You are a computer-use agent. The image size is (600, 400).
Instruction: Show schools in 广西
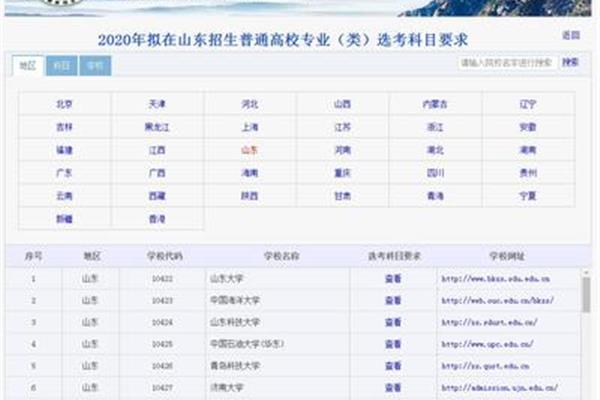[x=157, y=173]
